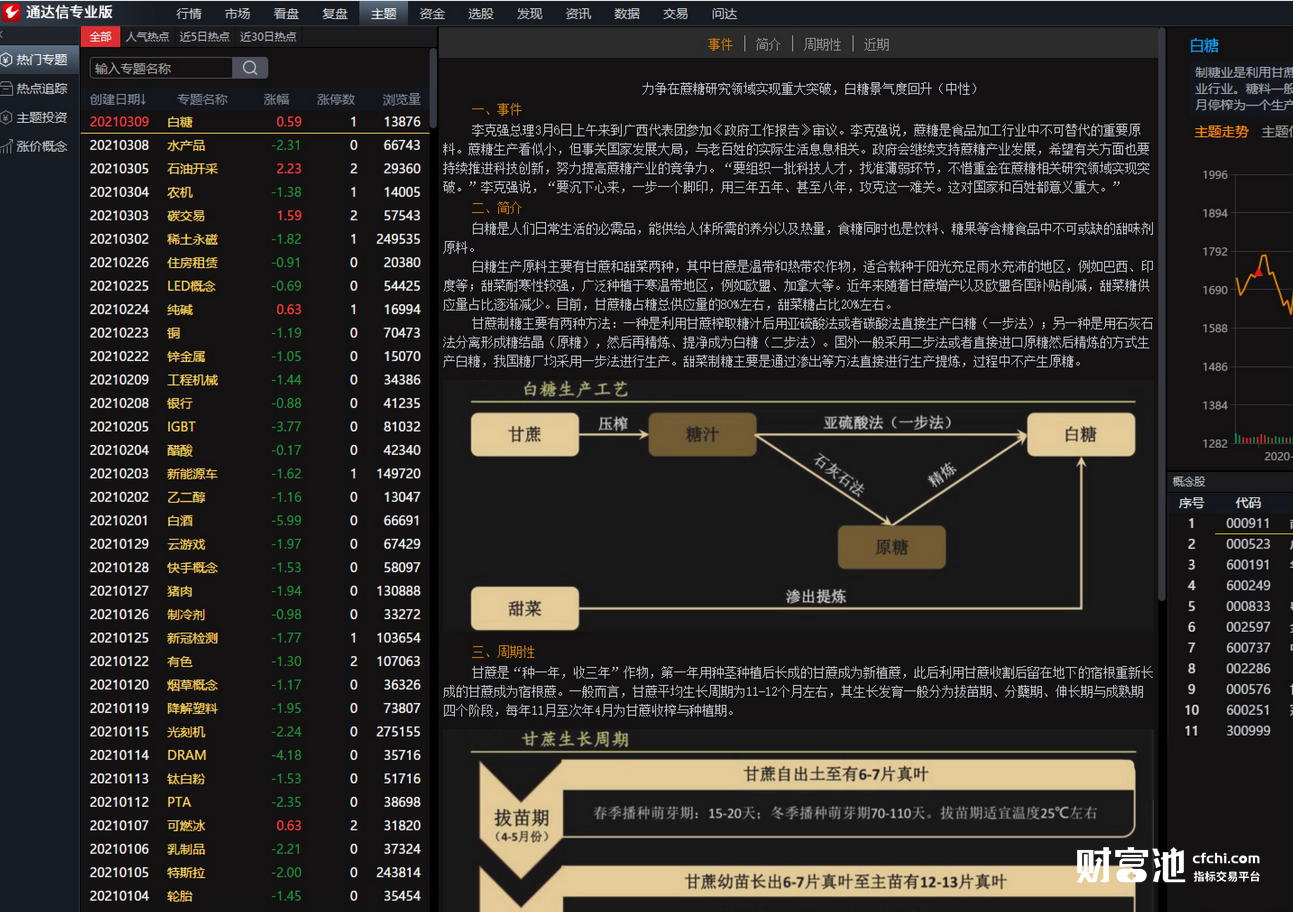This screenshot has height=912, width=1293.
Task: Sort by 浏览量 column header
Action: pos(402,99)
